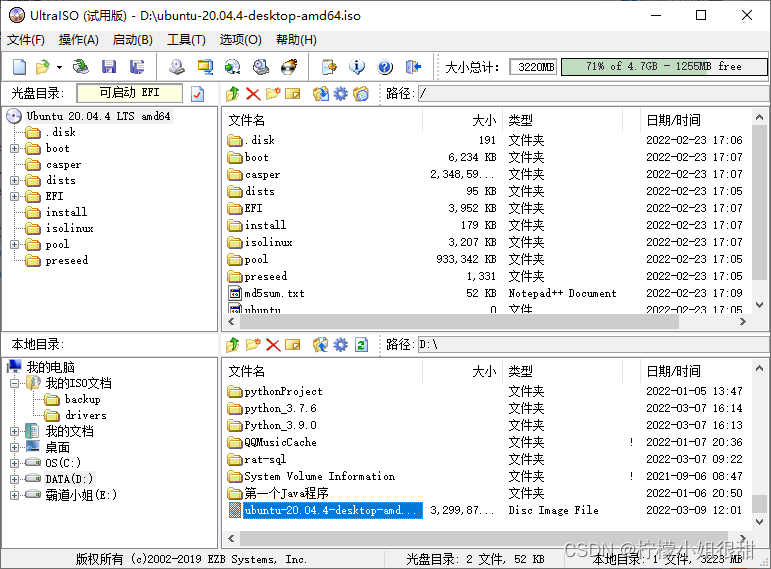
Task: Click the Help question mark icon
Action: 385,66
